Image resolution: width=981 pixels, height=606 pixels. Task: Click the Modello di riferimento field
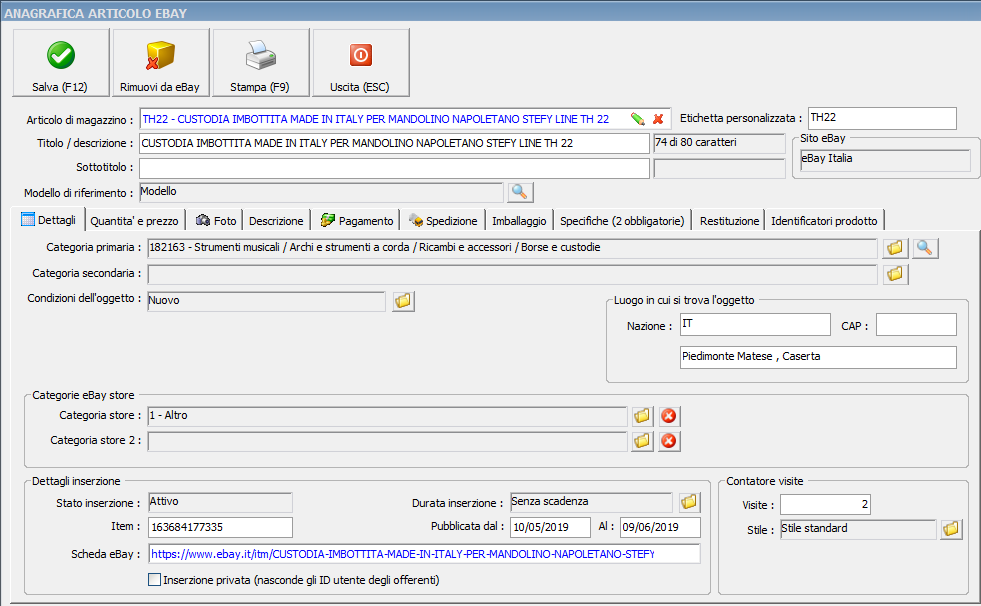click(321, 192)
